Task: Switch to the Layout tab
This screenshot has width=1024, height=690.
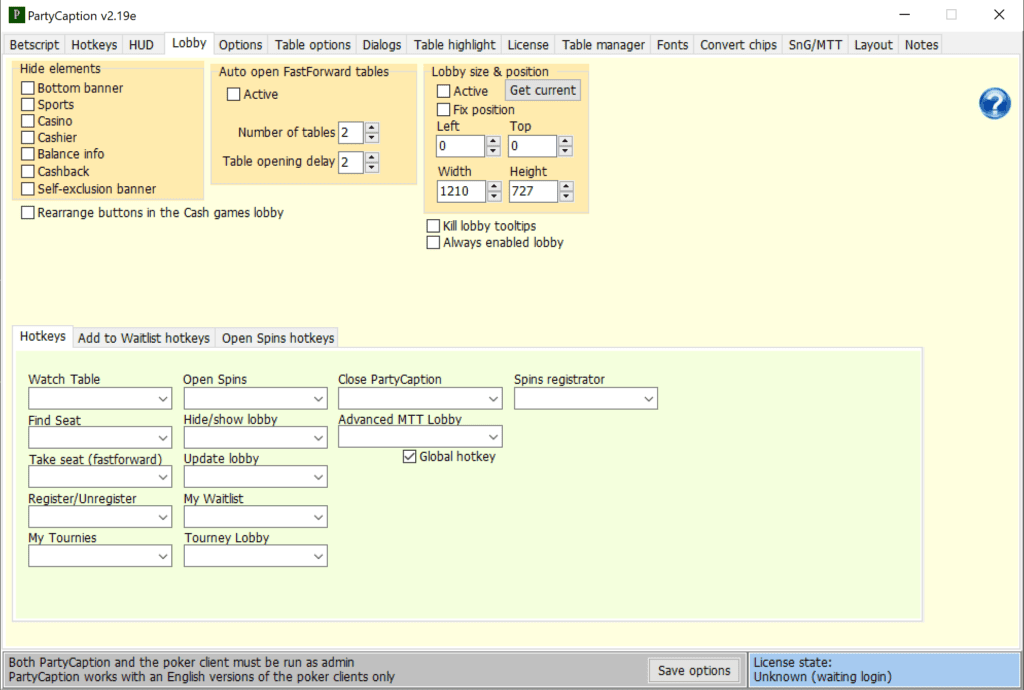Action: (873, 44)
